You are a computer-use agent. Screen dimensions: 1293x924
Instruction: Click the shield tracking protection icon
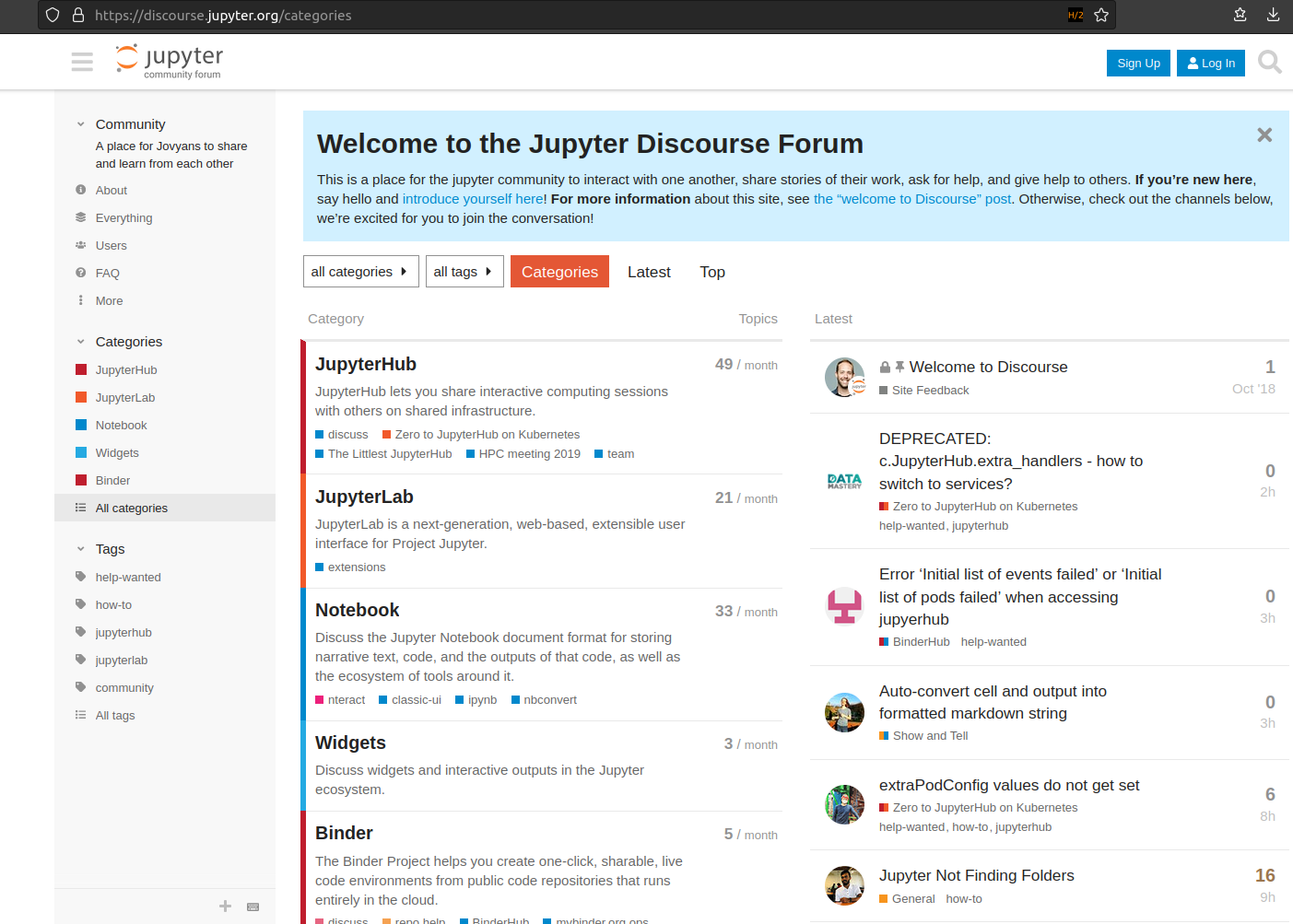coord(53,15)
